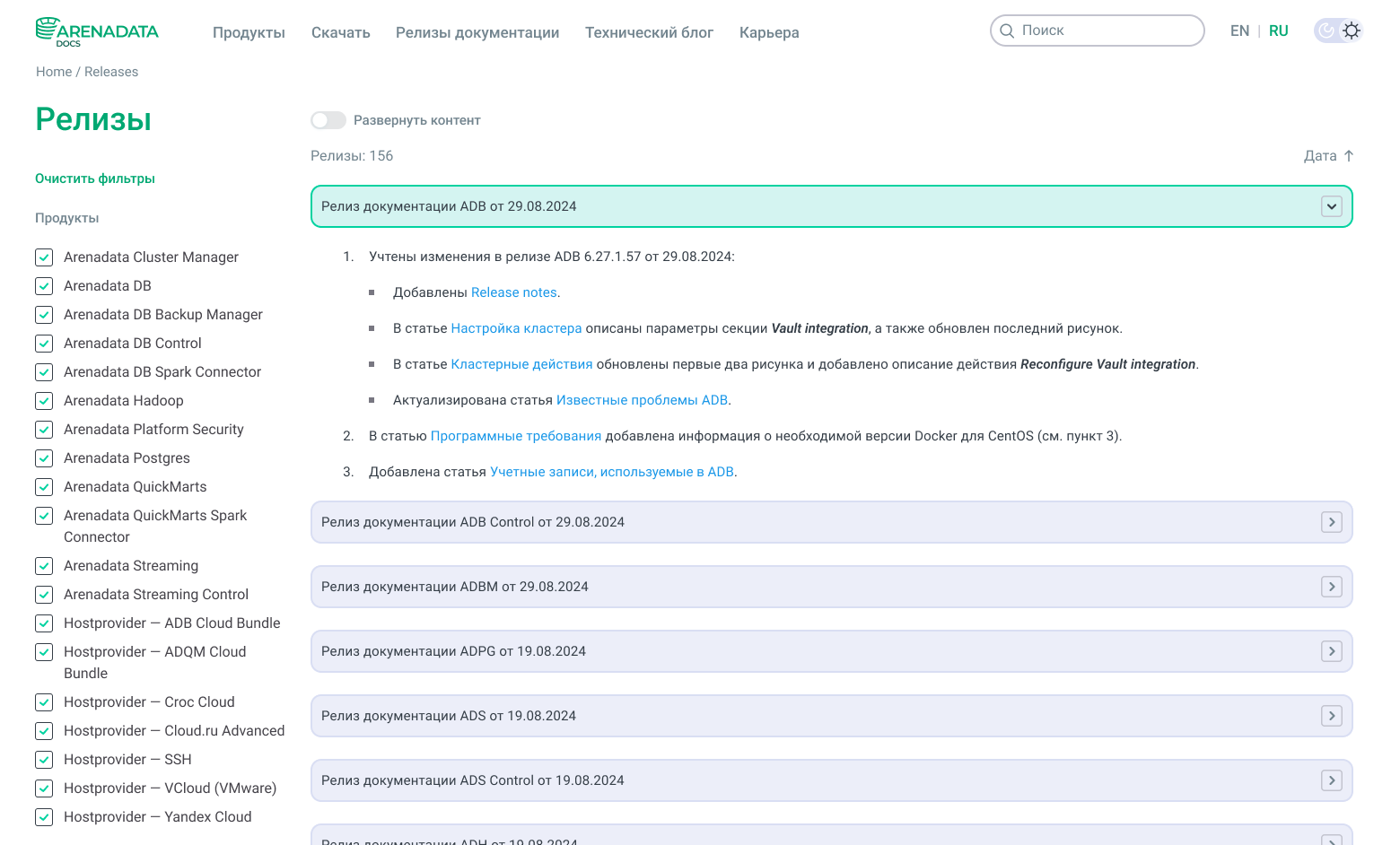Open Релизы документации menu item
Image resolution: width=1400 pixels, height=845 pixels.
pos(477,32)
